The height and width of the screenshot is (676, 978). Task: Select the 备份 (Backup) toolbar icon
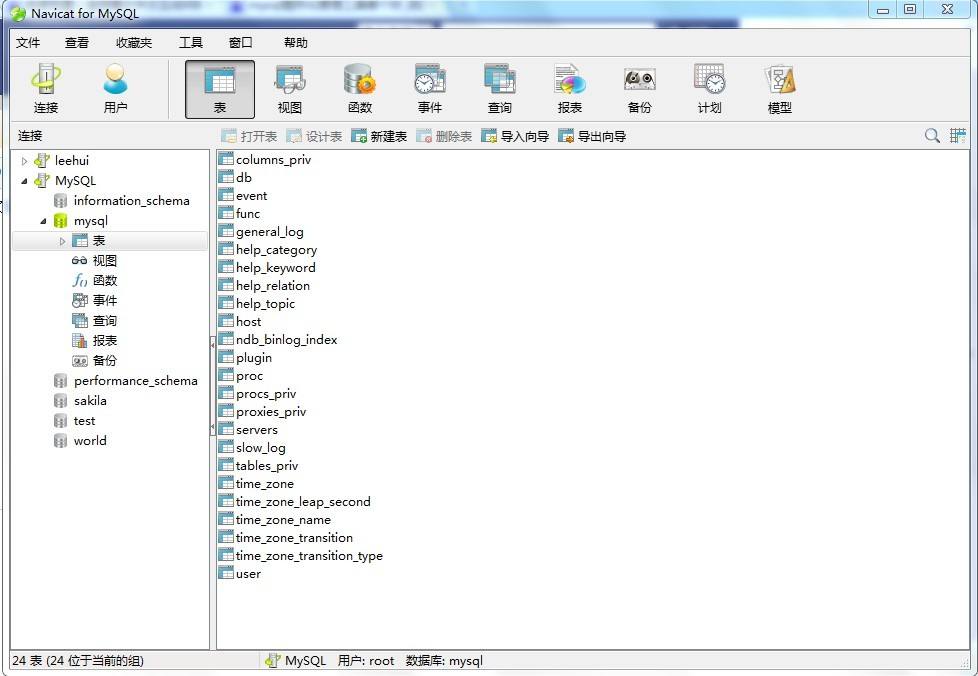639,89
